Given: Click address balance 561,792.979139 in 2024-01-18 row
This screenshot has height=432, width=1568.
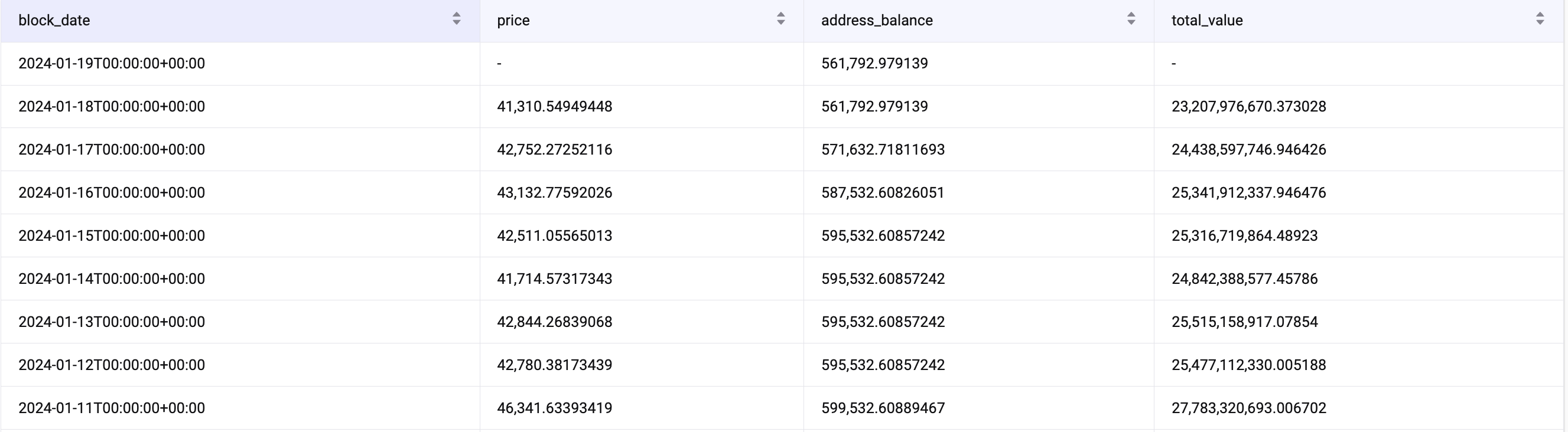Looking at the screenshot, I should (875, 106).
